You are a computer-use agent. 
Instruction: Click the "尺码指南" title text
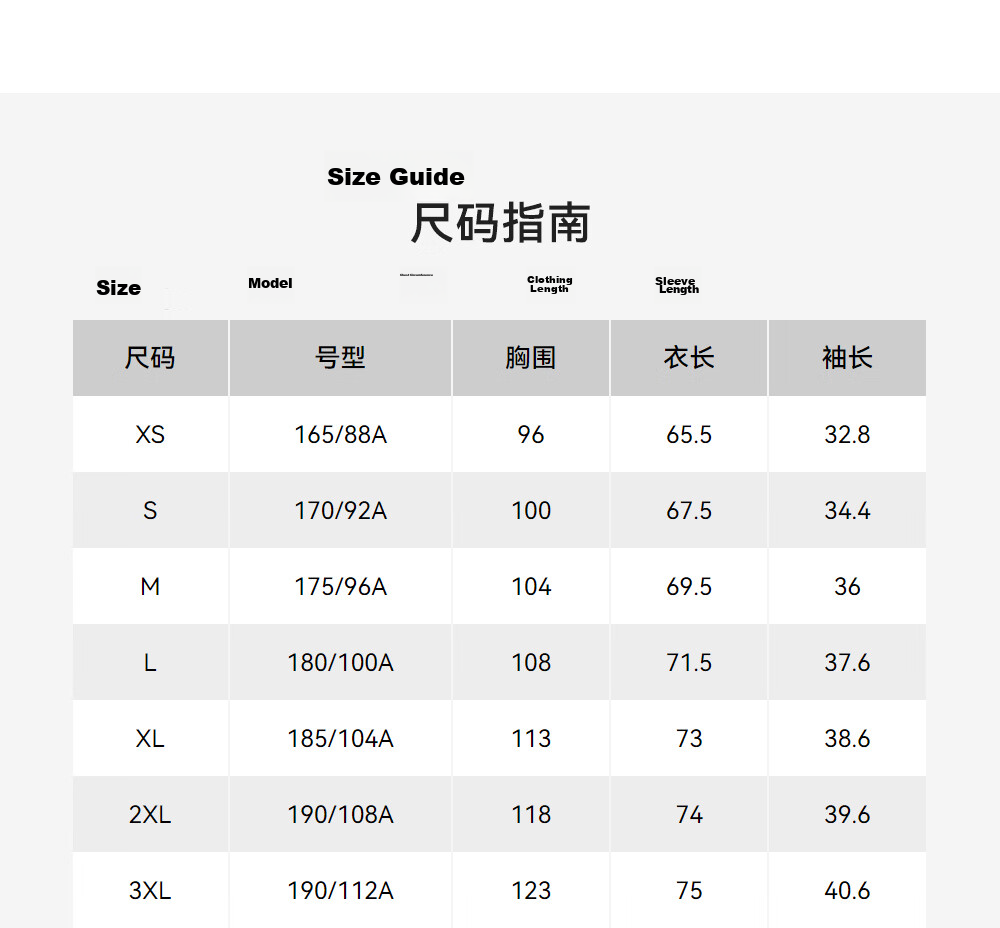pos(501,223)
